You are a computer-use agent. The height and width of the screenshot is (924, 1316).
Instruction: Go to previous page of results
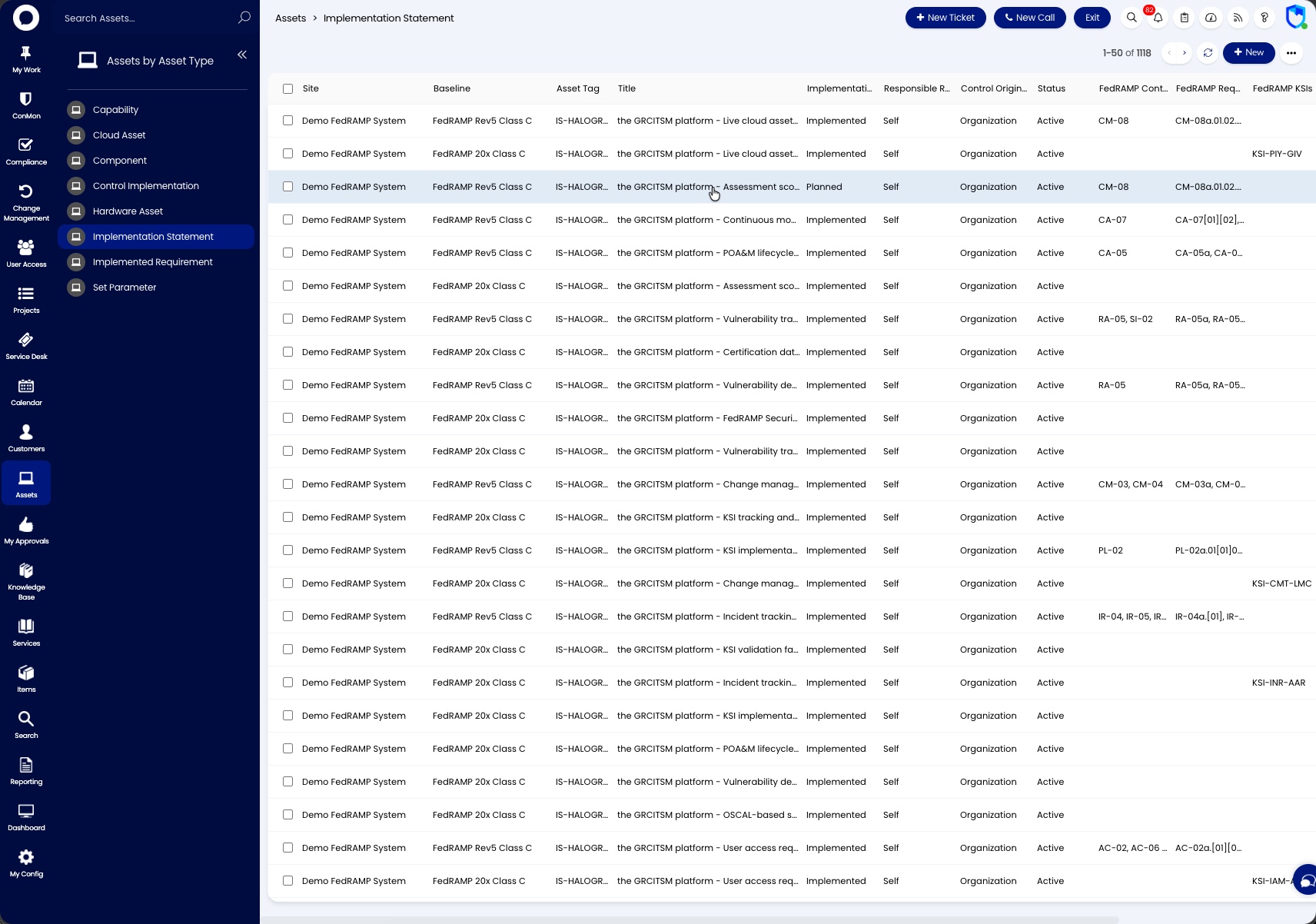pos(1169,53)
